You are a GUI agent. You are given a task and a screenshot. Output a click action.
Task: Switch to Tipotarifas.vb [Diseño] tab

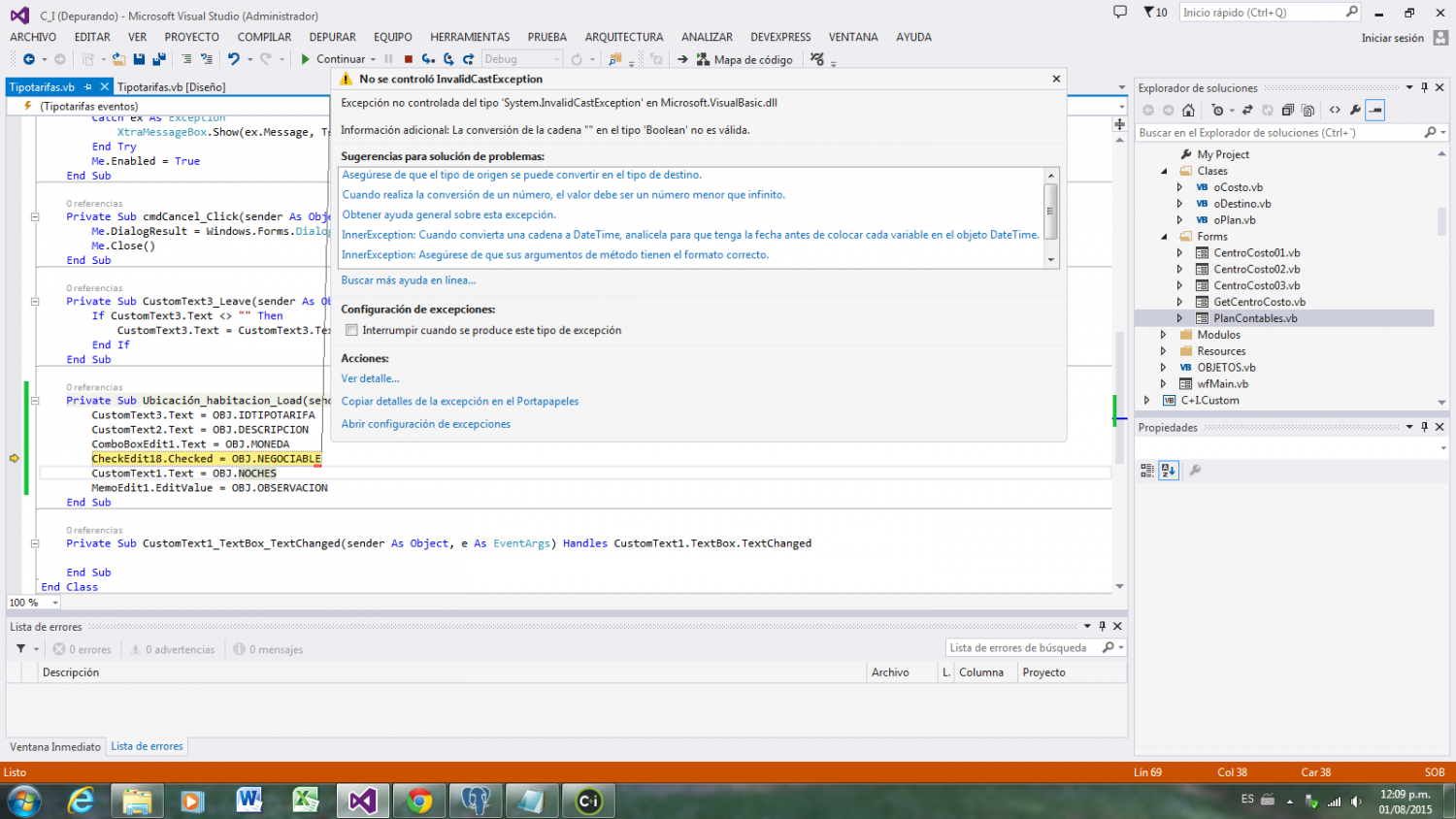tap(172, 86)
